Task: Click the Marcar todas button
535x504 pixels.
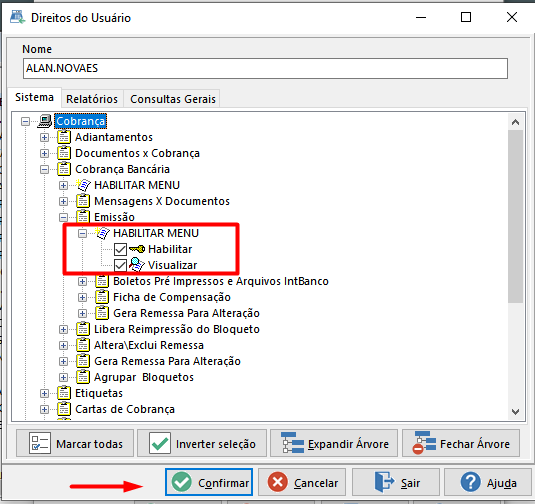Action: tap(75, 443)
